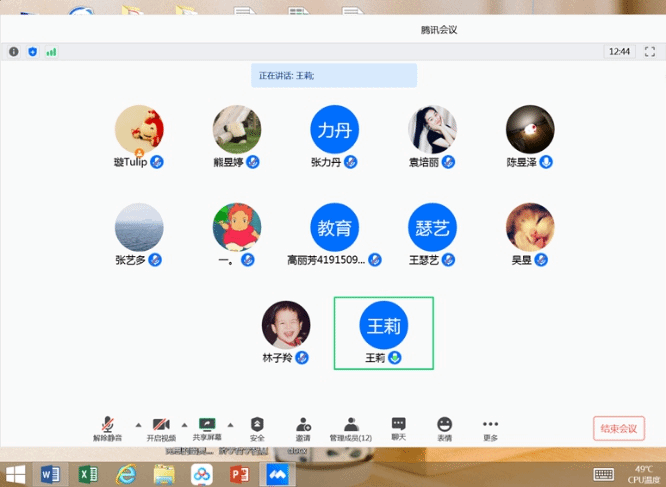Toggle fullscreen mode icon at top right
The width and height of the screenshot is (666, 487).
pyautogui.click(x=647, y=51)
